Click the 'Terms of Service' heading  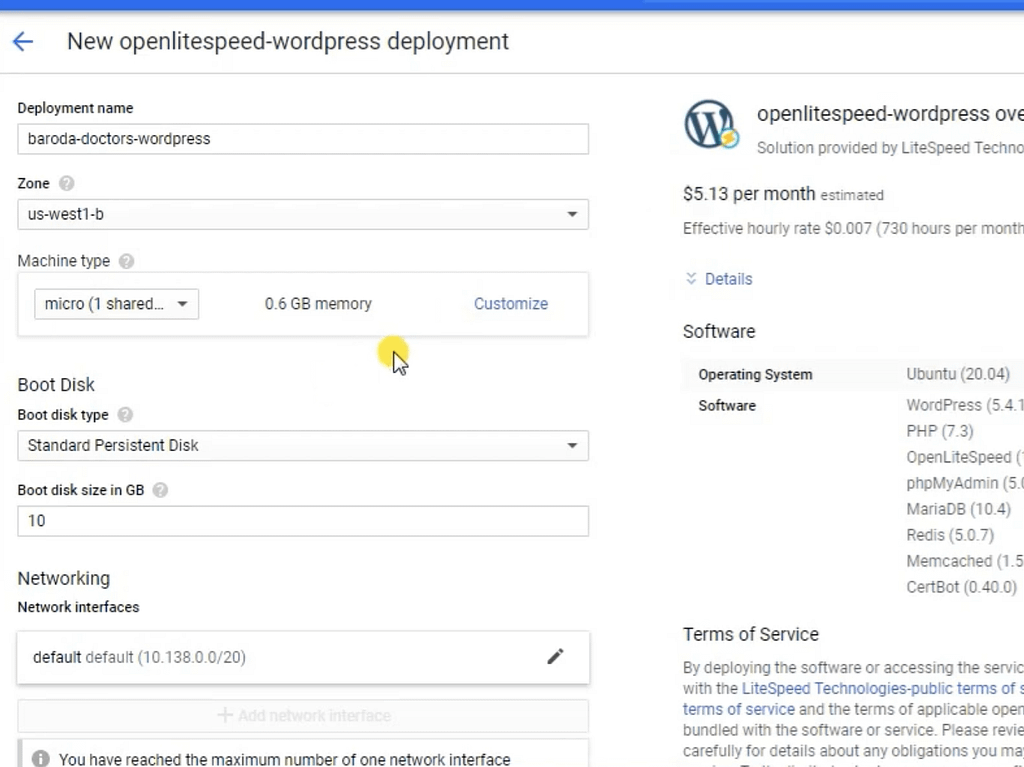(751, 634)
